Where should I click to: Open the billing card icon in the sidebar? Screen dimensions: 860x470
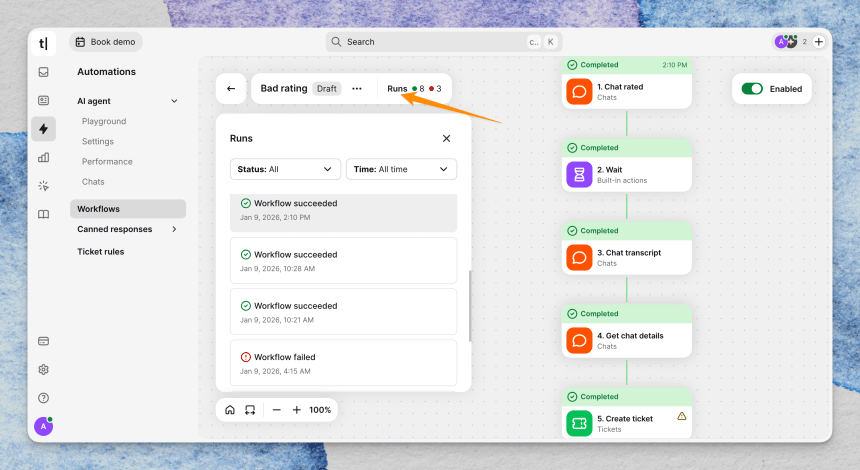coord(43,341)
